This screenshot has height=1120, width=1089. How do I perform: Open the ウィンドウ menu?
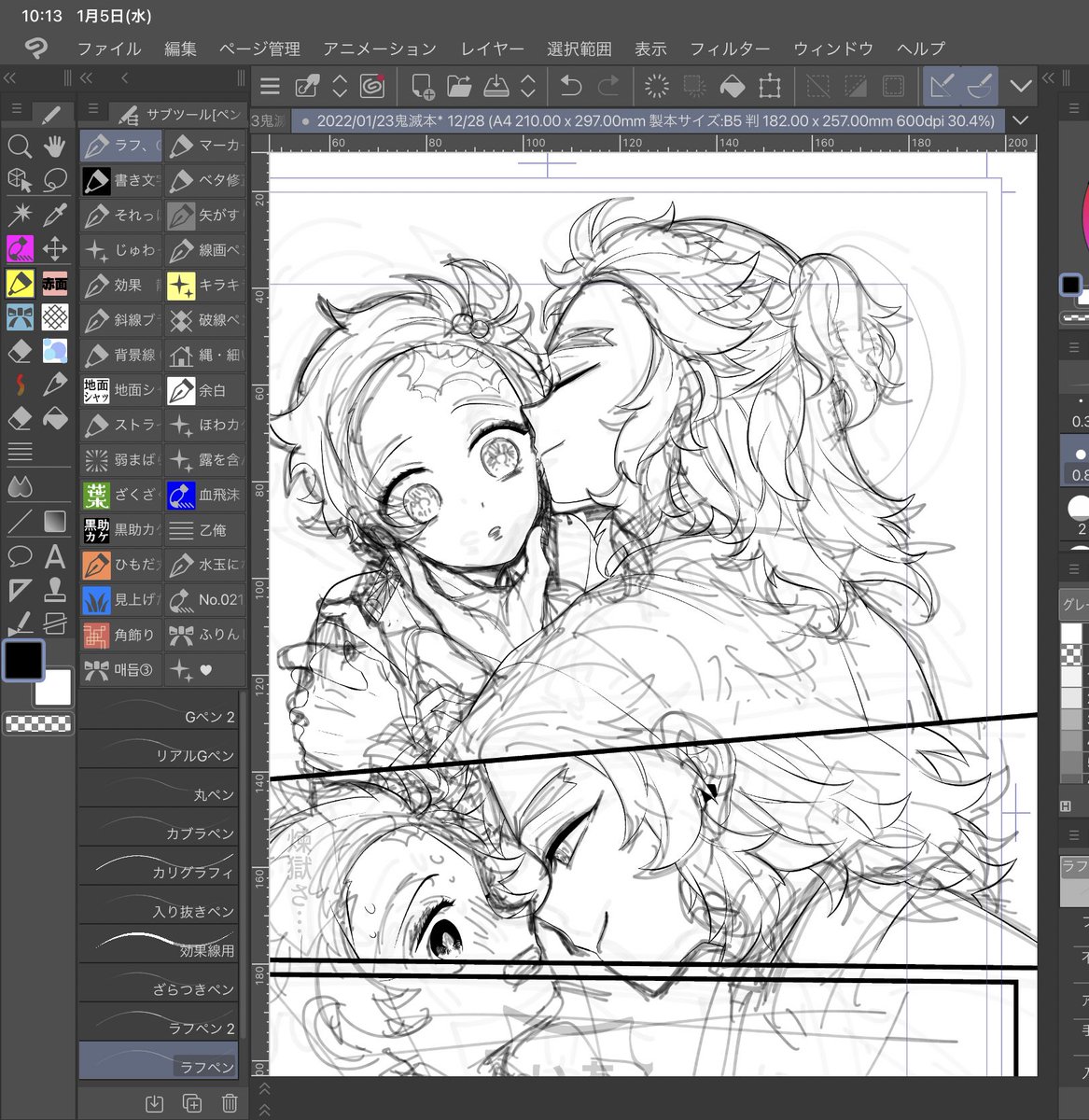833,49
